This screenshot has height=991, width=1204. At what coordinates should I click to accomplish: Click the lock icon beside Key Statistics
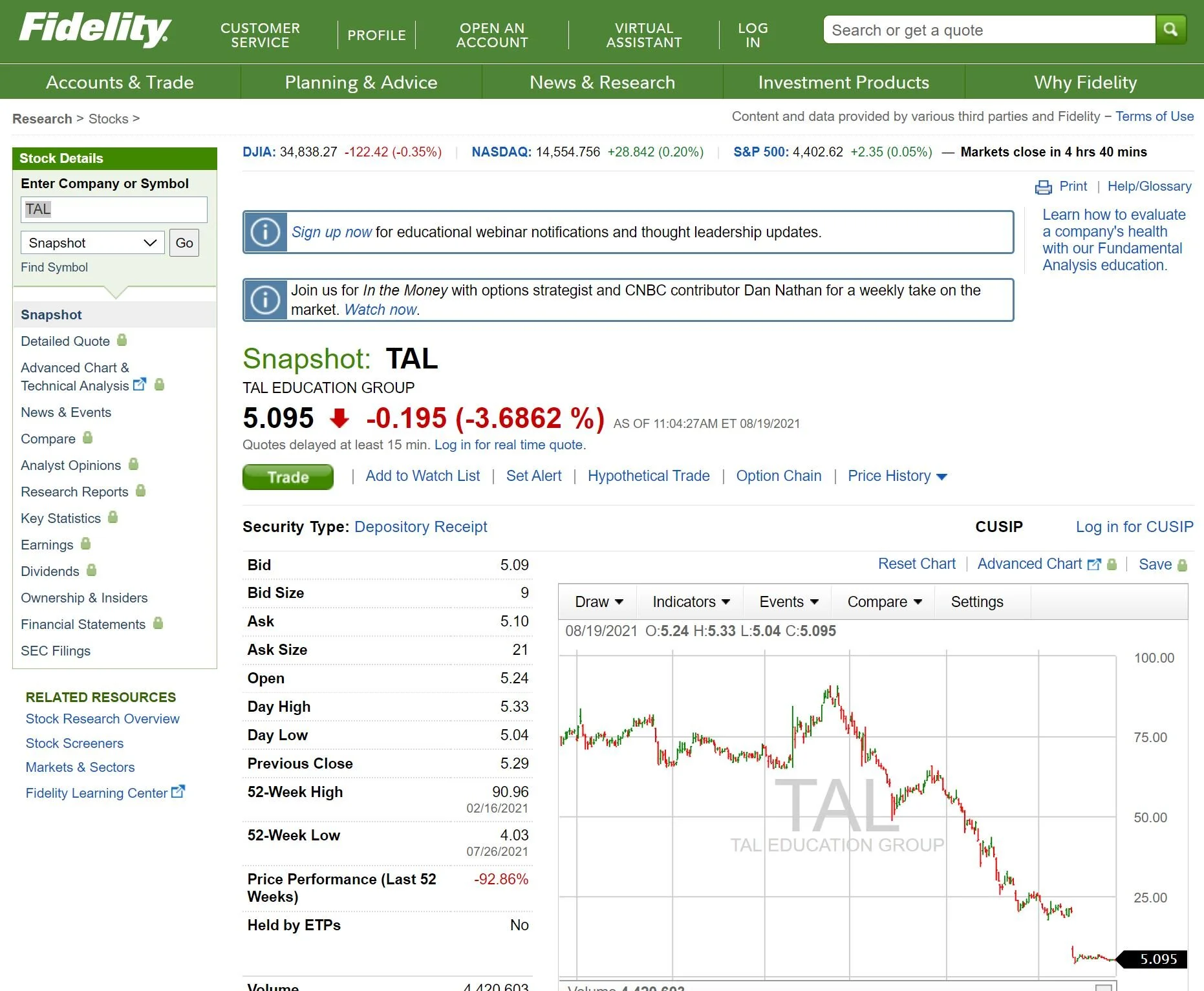pos(113,517)
